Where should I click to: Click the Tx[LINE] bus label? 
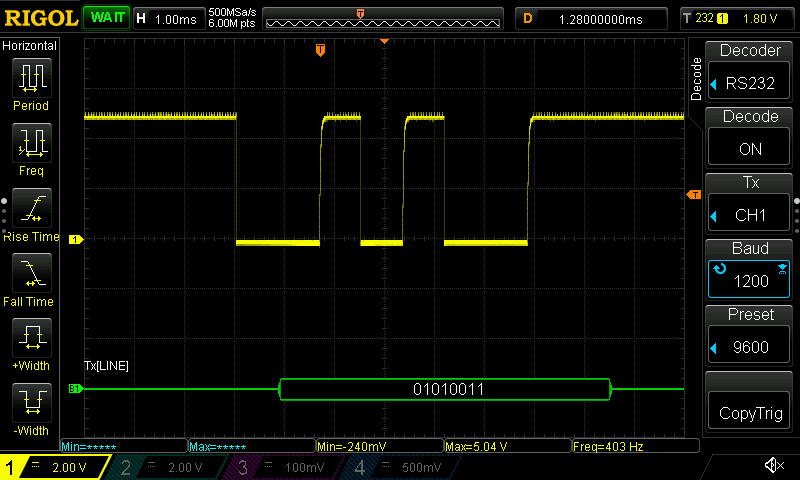coord(106,366)
